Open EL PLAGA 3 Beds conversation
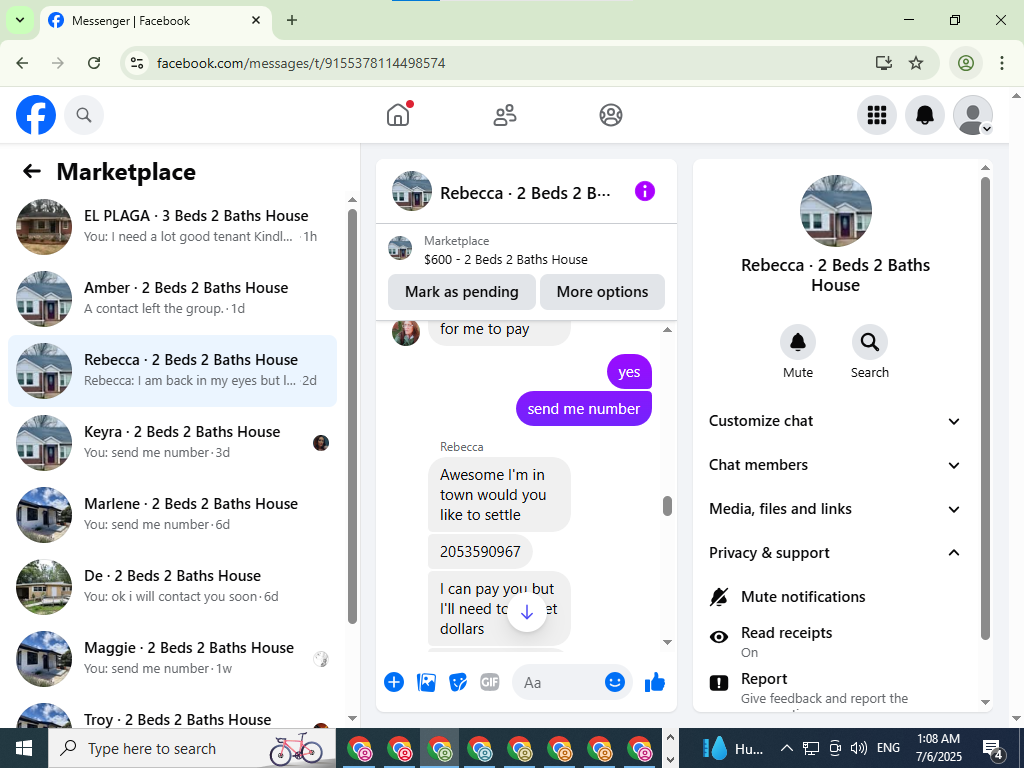 coord(173,227)
